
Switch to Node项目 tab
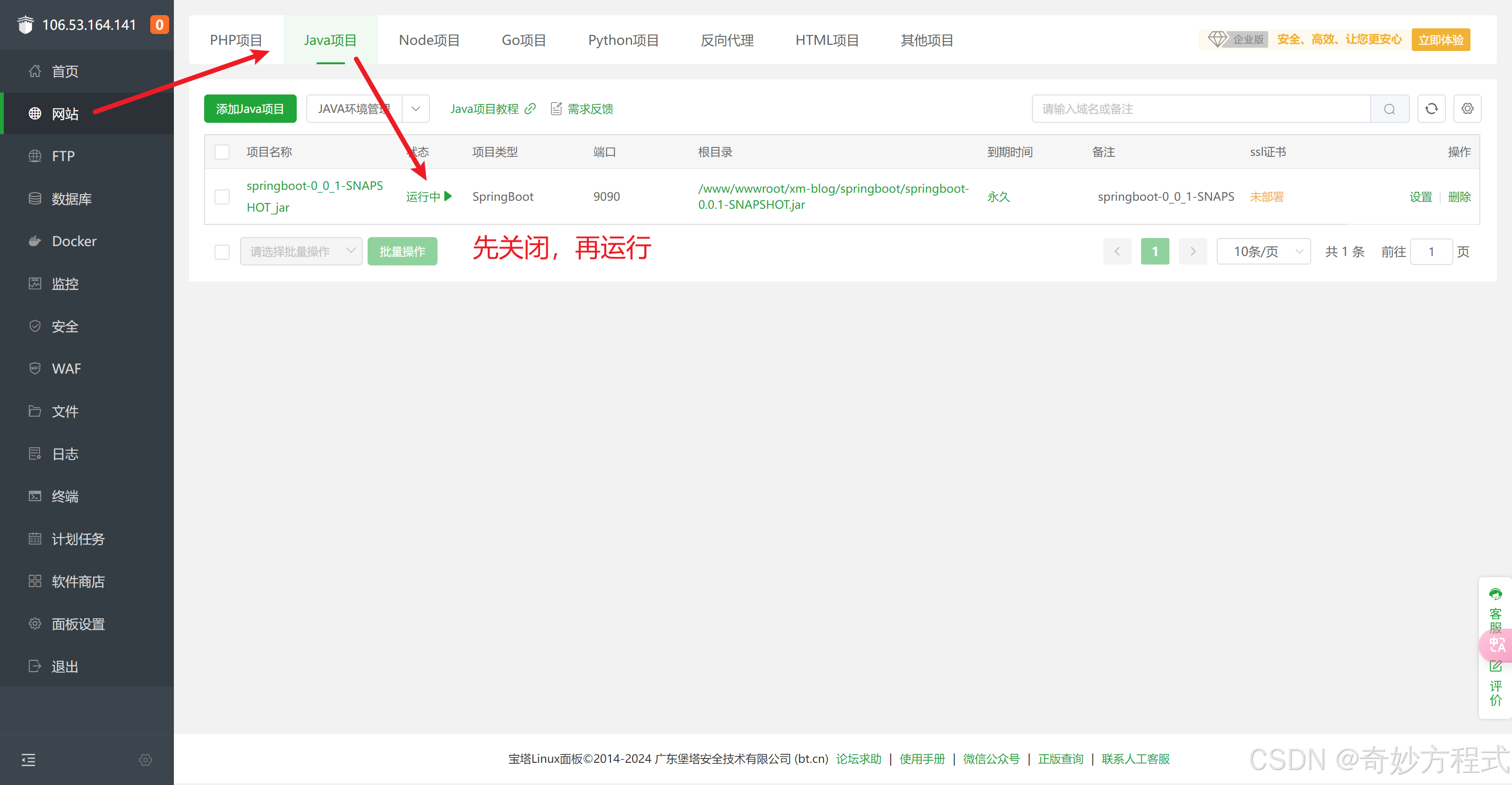click(429, 40)
